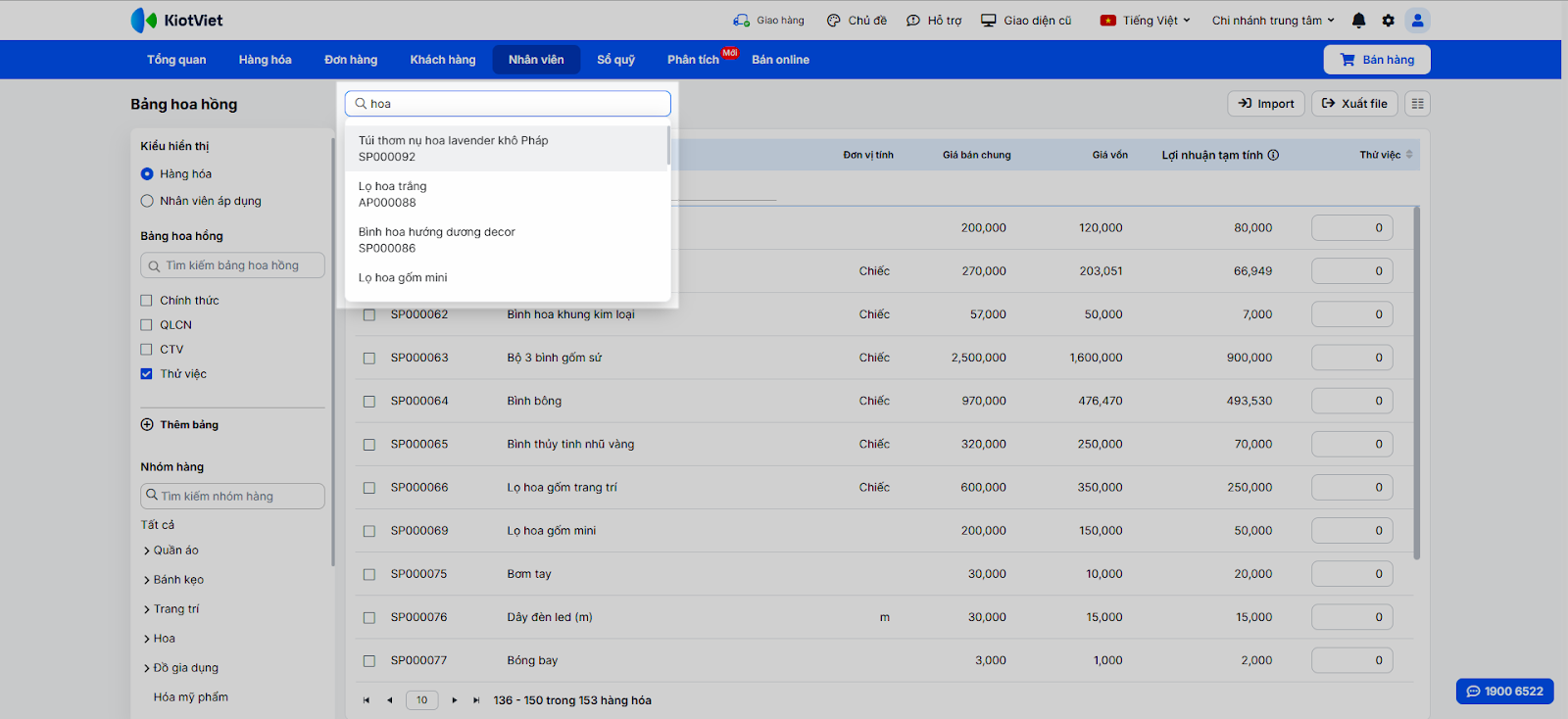Click the Xuất file button
Screen dimensions: 1568x719
1354,104
